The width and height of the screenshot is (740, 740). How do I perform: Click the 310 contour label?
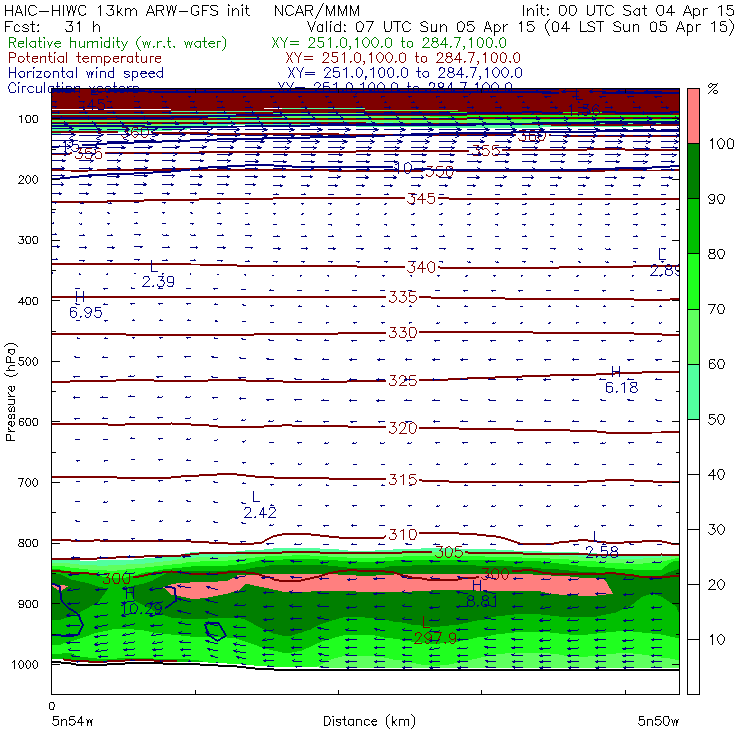pos(403,535)
